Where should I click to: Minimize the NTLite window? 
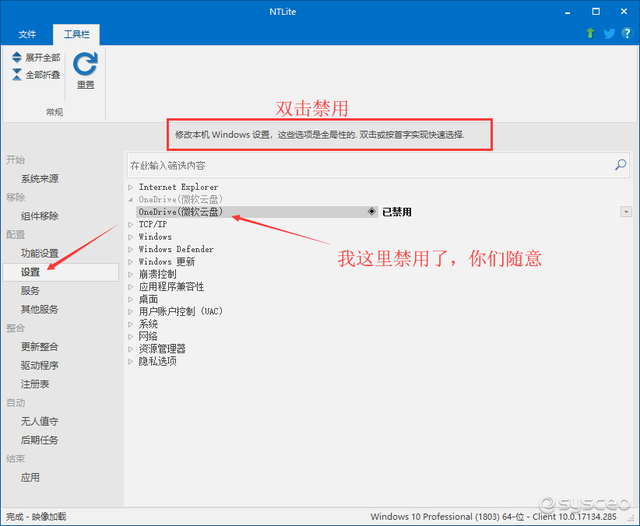(x=567, y=12)
